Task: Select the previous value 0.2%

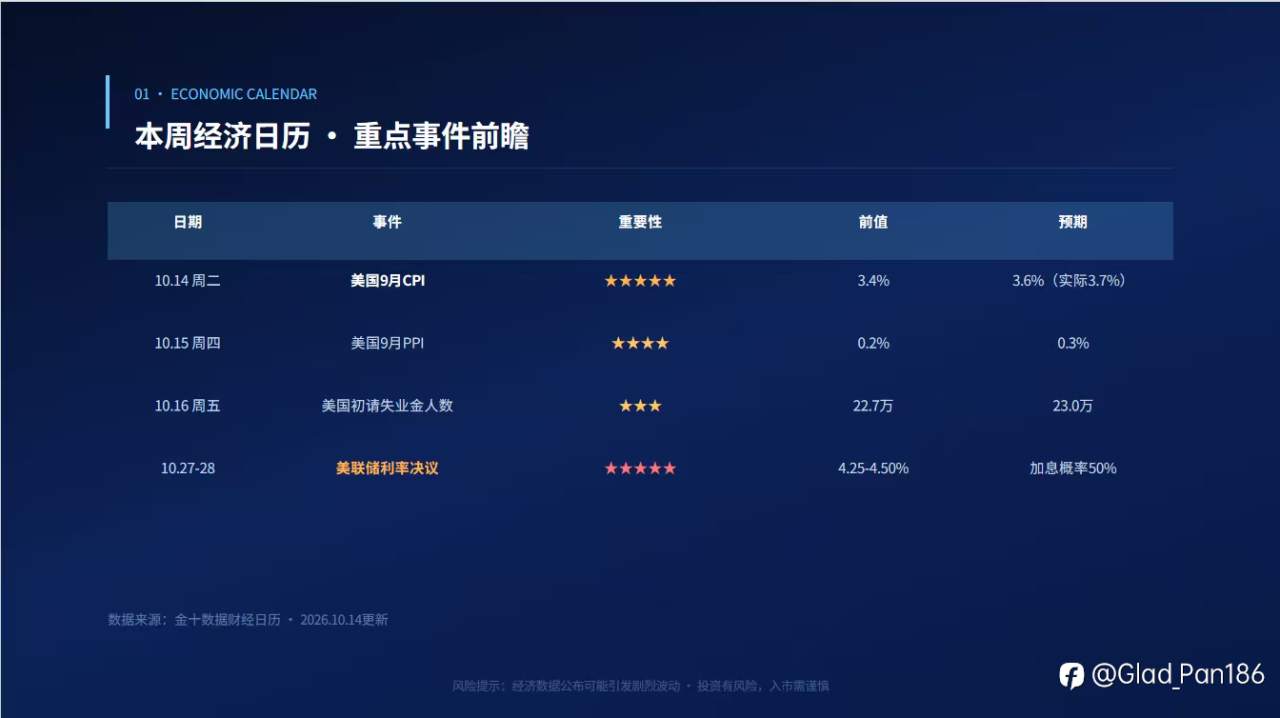Action: (x=873, y=343)
